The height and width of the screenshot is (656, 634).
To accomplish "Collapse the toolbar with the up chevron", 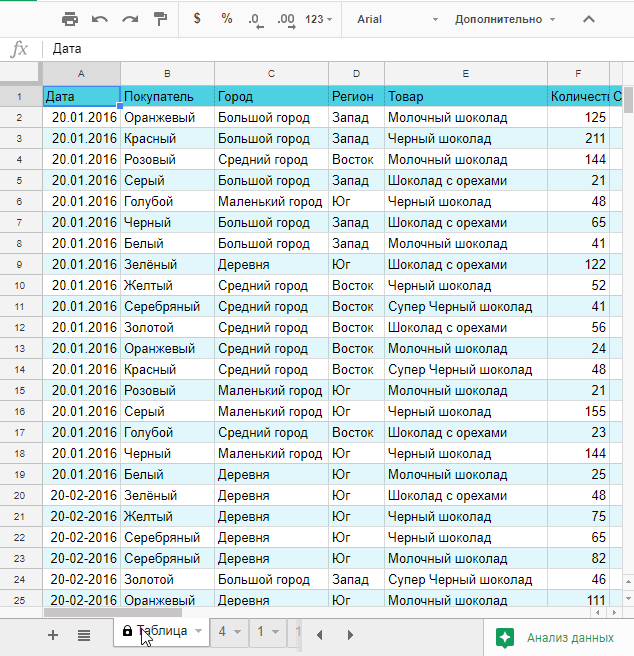I will 588,19.
